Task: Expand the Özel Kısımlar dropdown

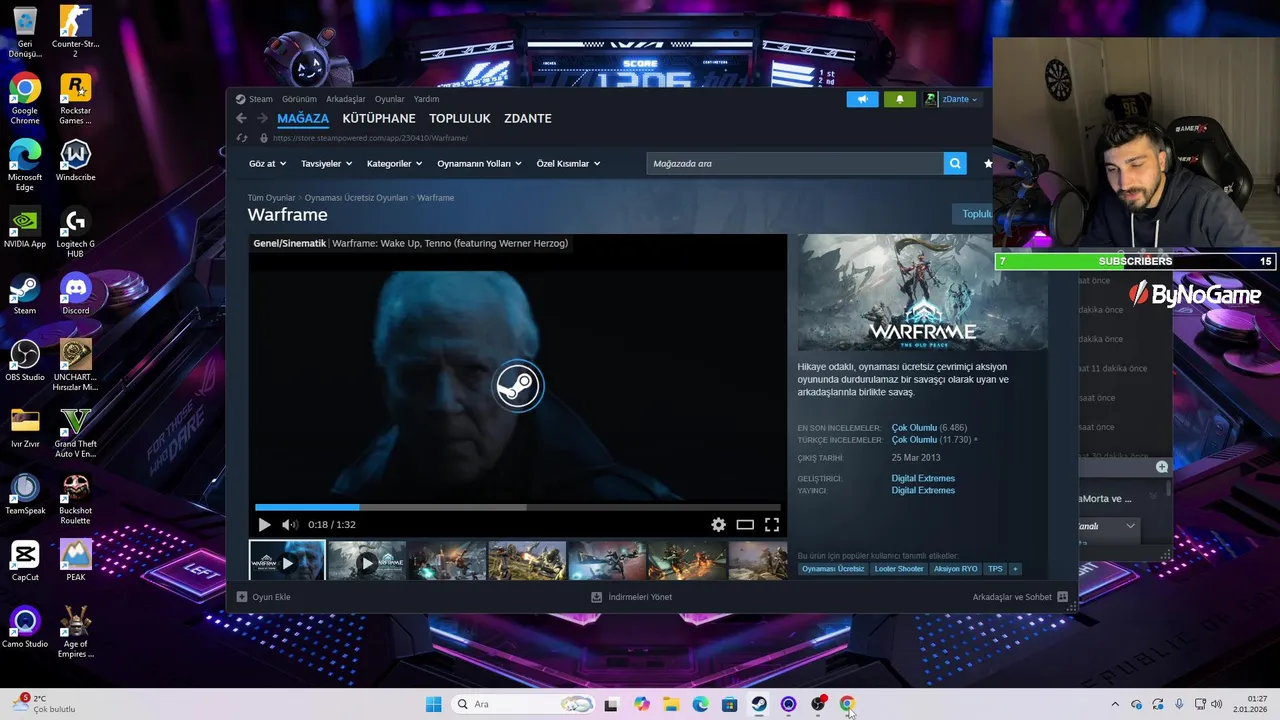Action: pos(568,163)
